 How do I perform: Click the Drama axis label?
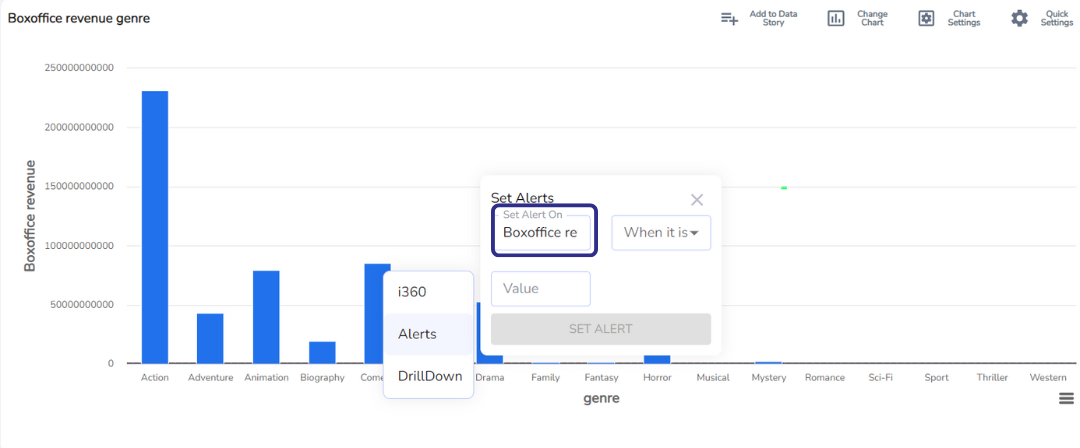[x=490, y=378]
